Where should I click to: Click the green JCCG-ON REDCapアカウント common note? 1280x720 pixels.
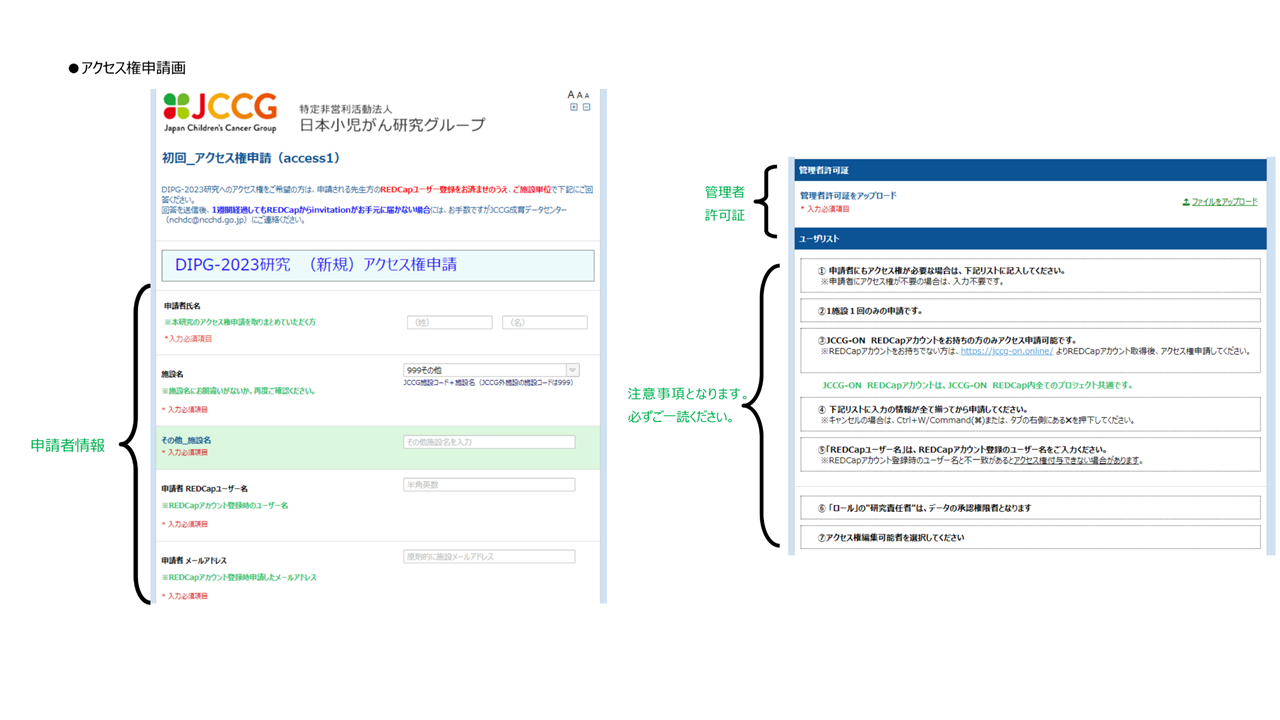(x=977, y=385)
